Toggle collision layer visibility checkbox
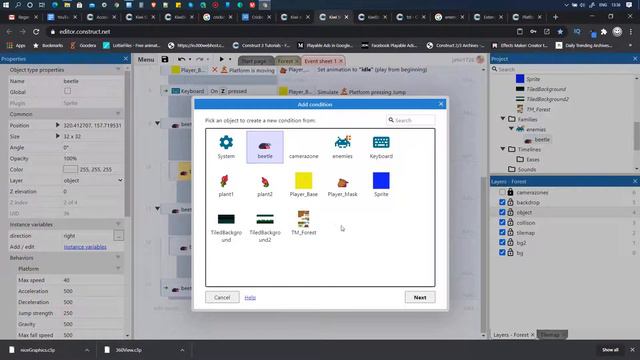The width and height of the screenshot is (640, 360). [502, 222]
